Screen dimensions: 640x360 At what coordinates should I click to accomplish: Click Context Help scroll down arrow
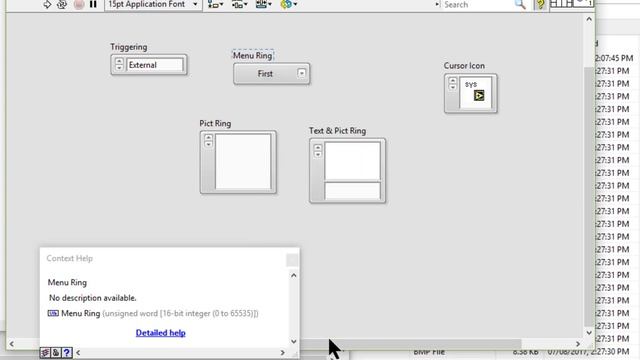(x=293, y=341)
